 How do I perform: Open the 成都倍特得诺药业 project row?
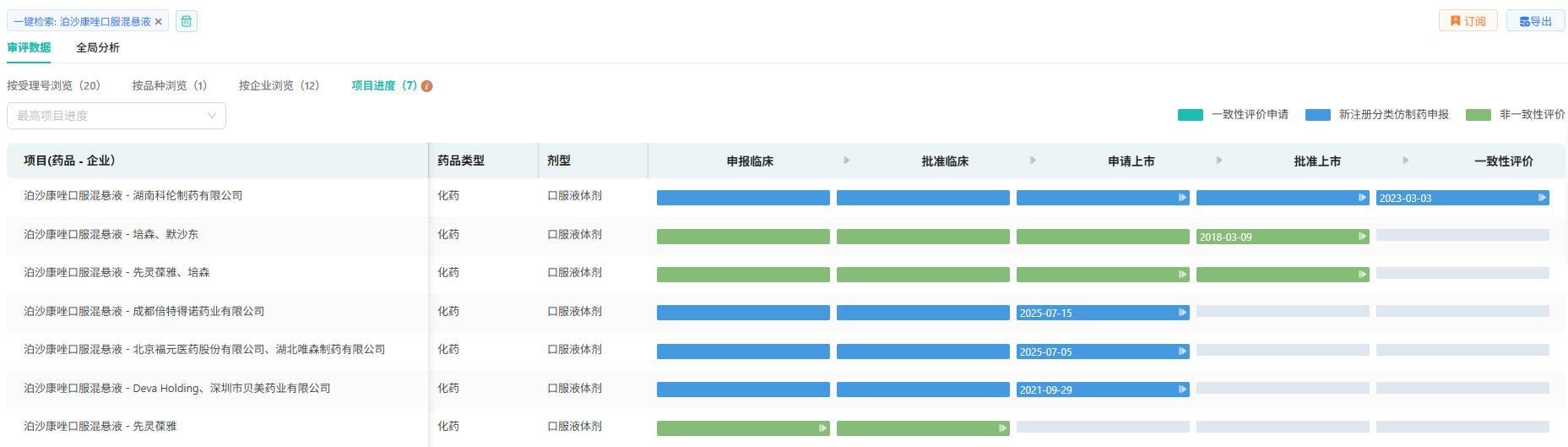tap(144, 312)
